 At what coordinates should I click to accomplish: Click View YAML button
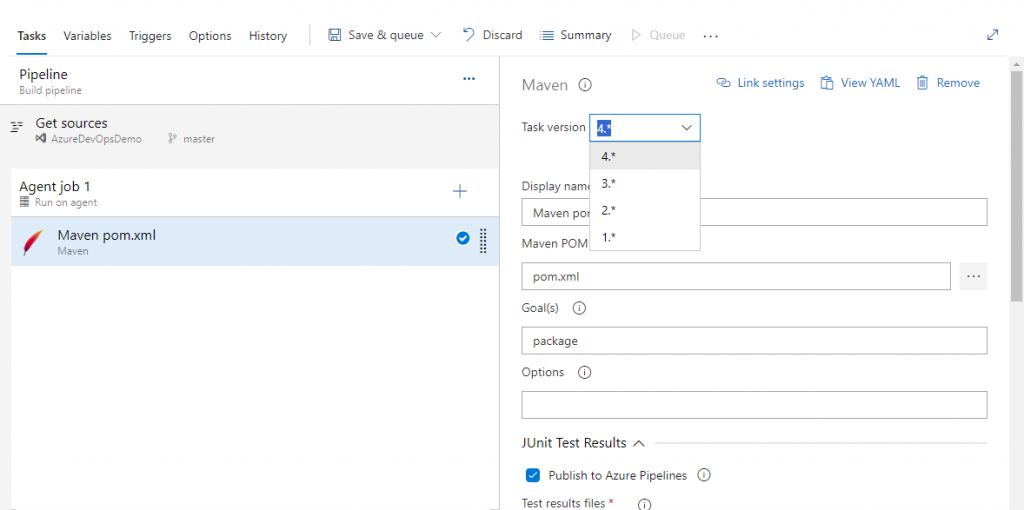(x=860, y=83)
